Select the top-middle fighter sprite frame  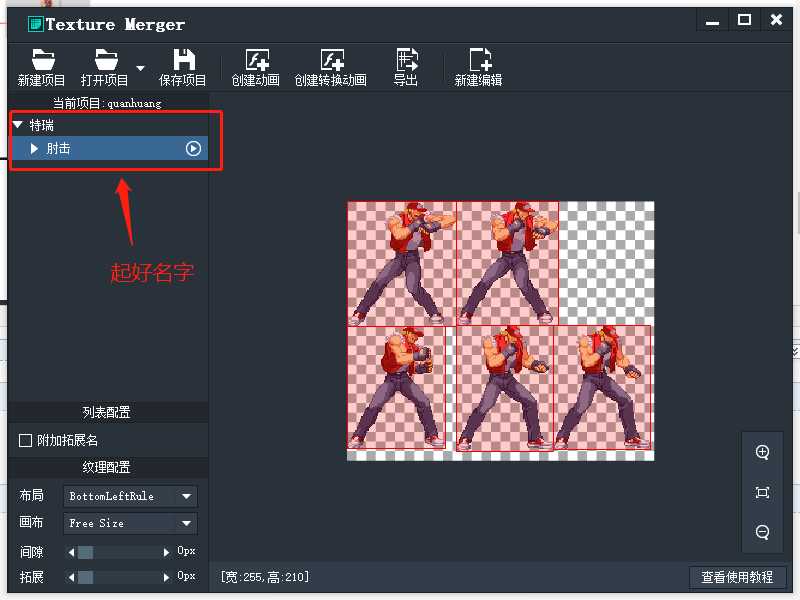pyautogui.click(x=508, y=263)
